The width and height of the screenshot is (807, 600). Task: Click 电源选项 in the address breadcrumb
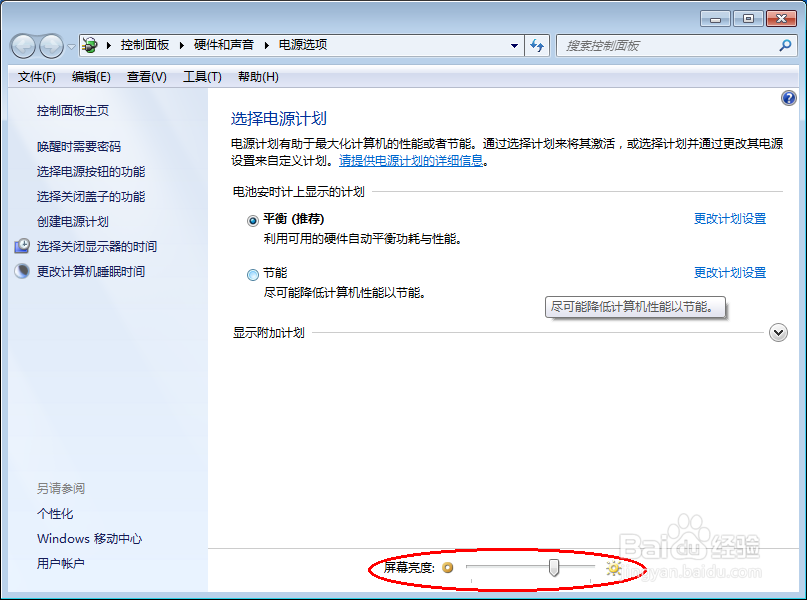tap(303, 45)
